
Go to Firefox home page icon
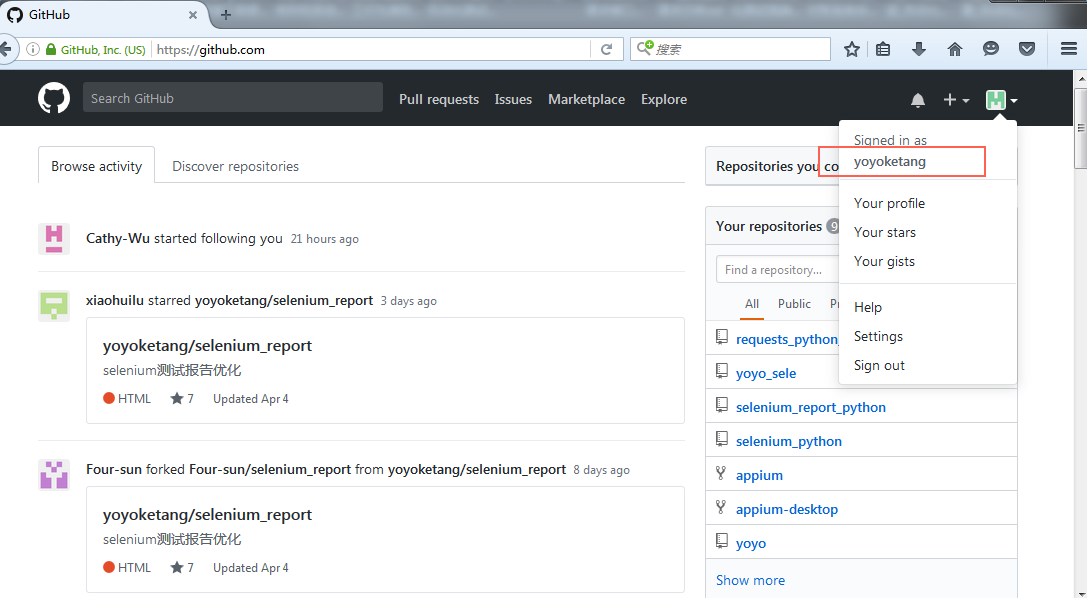(955, 49)
